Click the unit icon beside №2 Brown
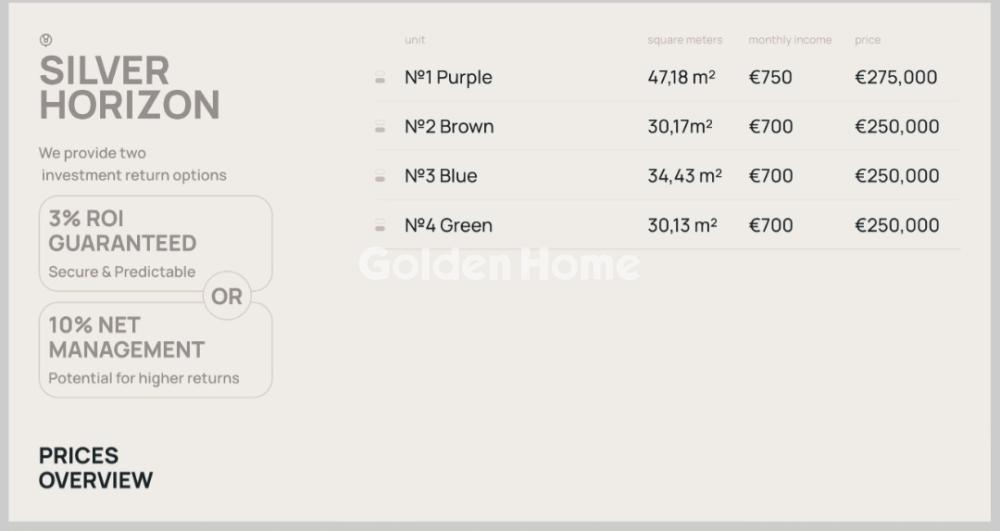Viewport: 1000px width, 531px height. (x=380, y=127)
